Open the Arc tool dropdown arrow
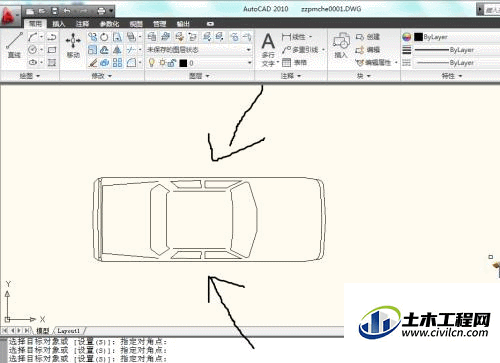 41,37
